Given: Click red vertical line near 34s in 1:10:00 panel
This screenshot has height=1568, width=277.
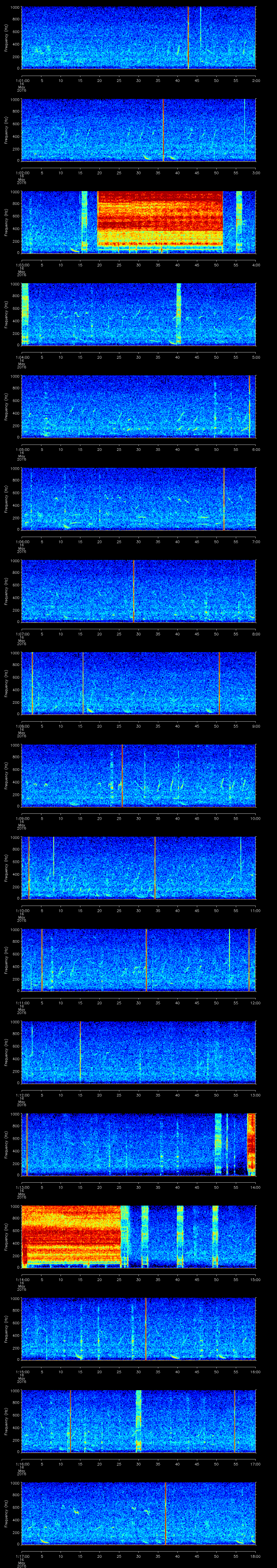Looking at the screenshot, I should (155, 868).
